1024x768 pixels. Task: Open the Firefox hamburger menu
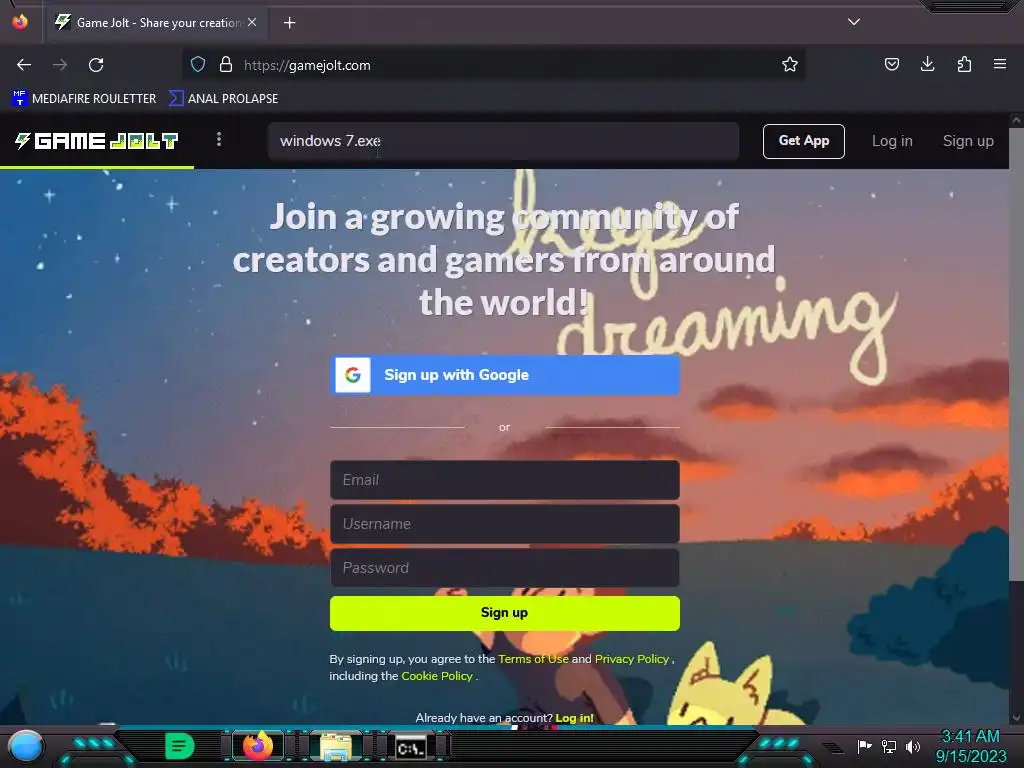pyautogui.click(x=1000, y=64)
